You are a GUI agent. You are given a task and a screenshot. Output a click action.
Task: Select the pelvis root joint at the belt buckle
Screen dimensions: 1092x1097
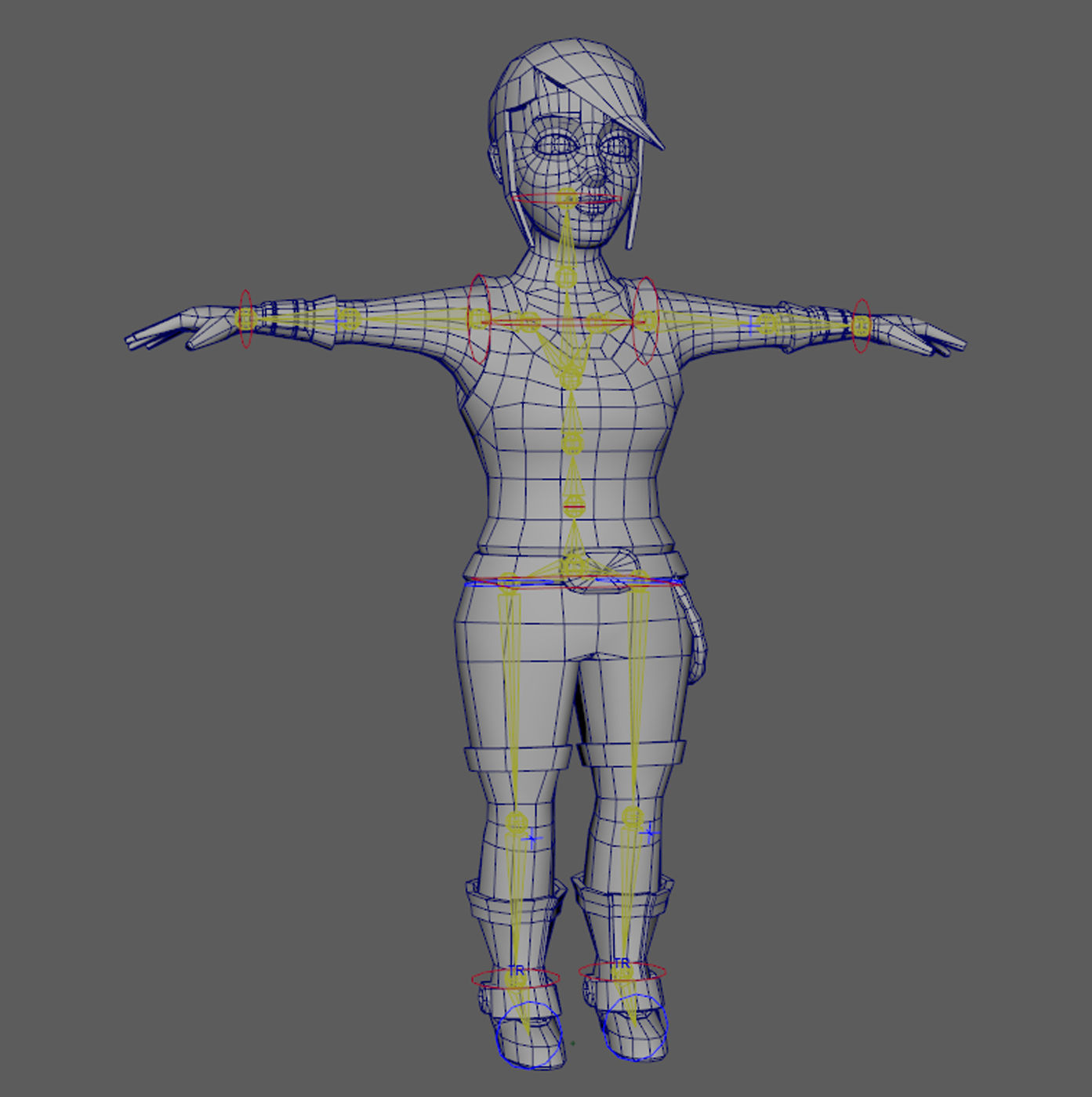pos(576,564)
